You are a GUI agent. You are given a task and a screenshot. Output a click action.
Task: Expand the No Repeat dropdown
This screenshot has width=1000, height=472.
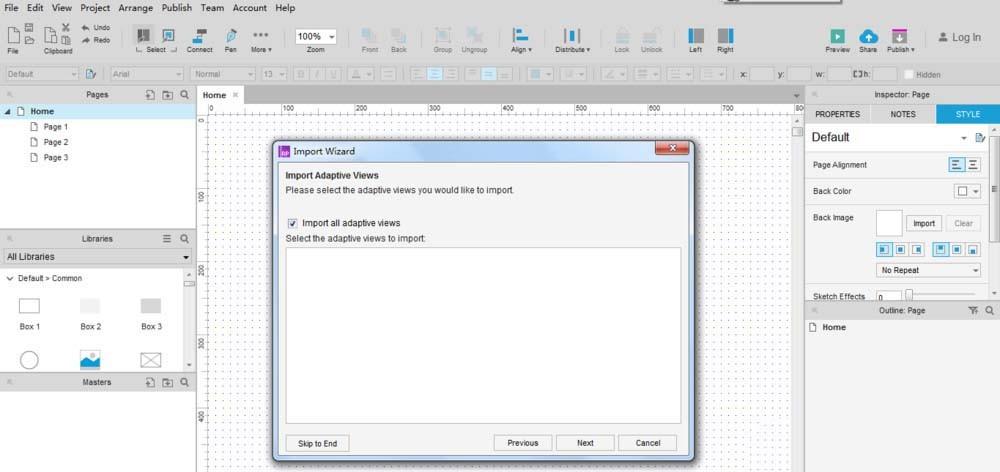coord(928,270)
